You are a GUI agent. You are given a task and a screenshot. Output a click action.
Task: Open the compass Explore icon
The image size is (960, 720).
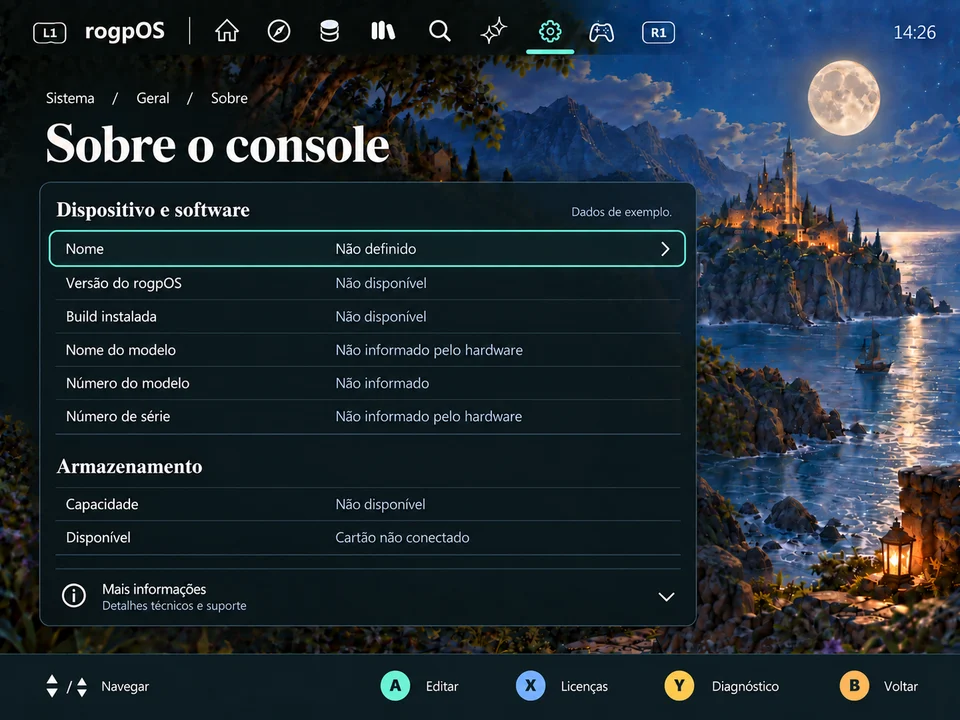click(279, 31)
